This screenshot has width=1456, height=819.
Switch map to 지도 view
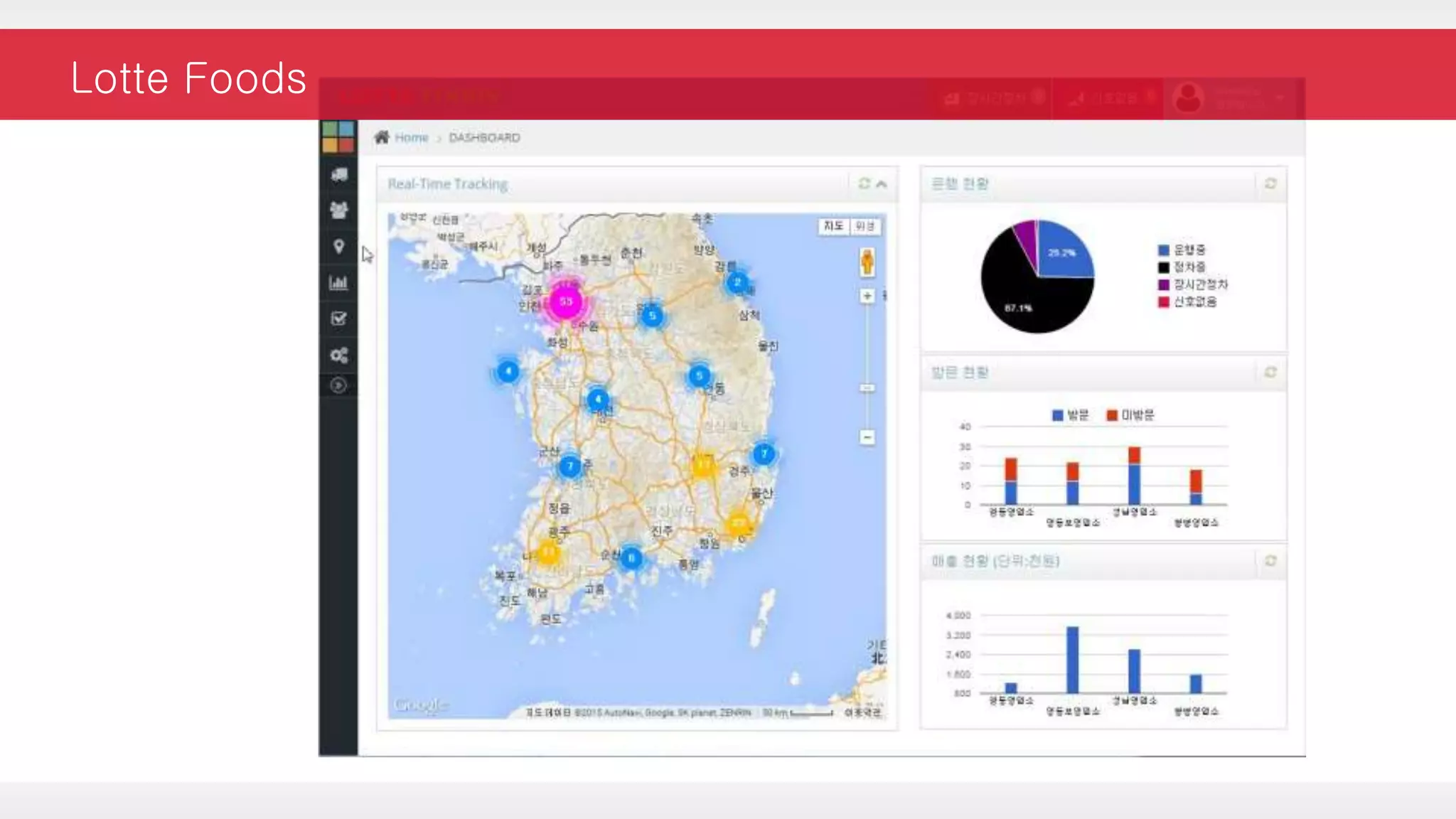[833, 226]
